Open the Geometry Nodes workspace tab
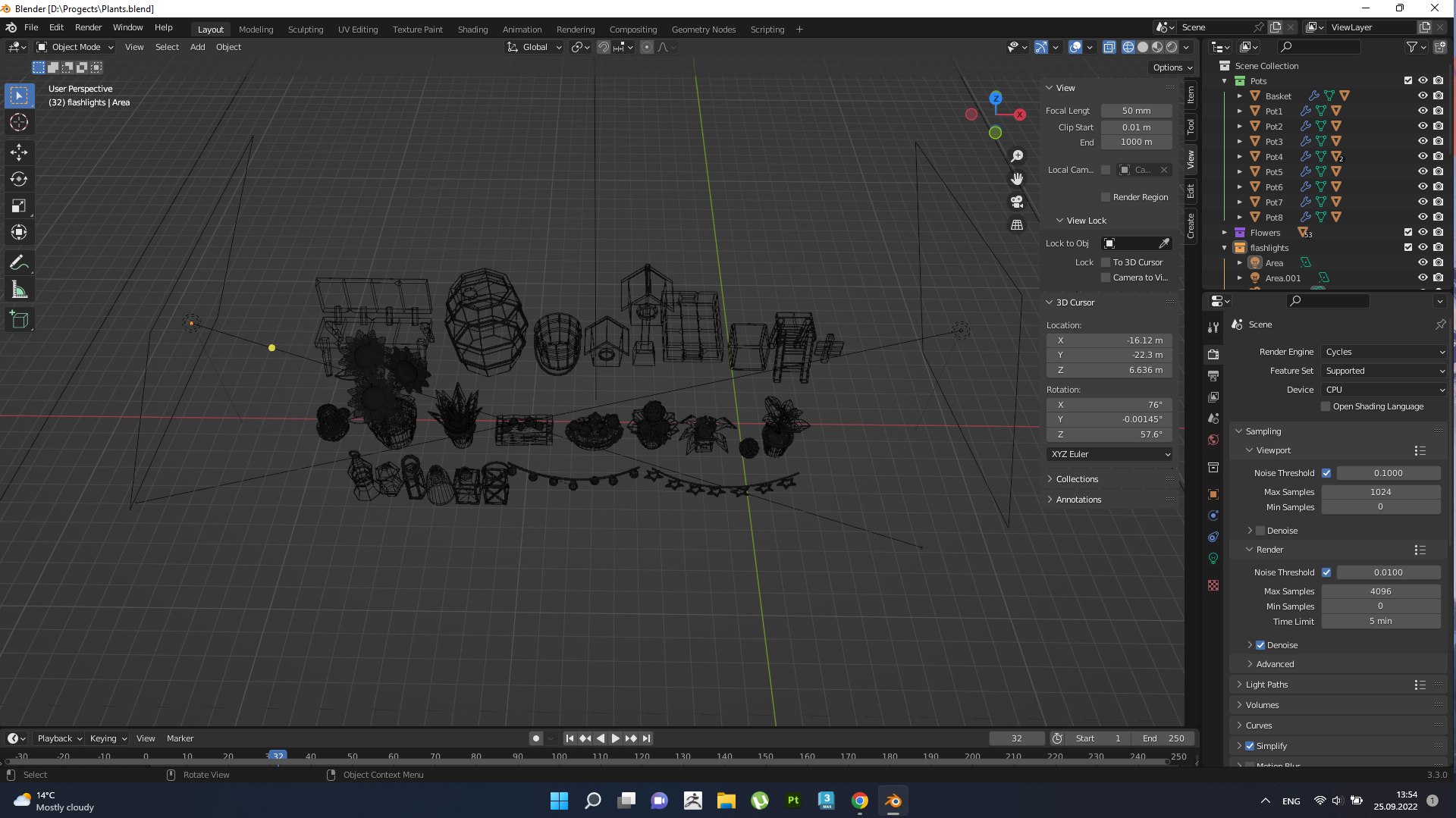 703,29
